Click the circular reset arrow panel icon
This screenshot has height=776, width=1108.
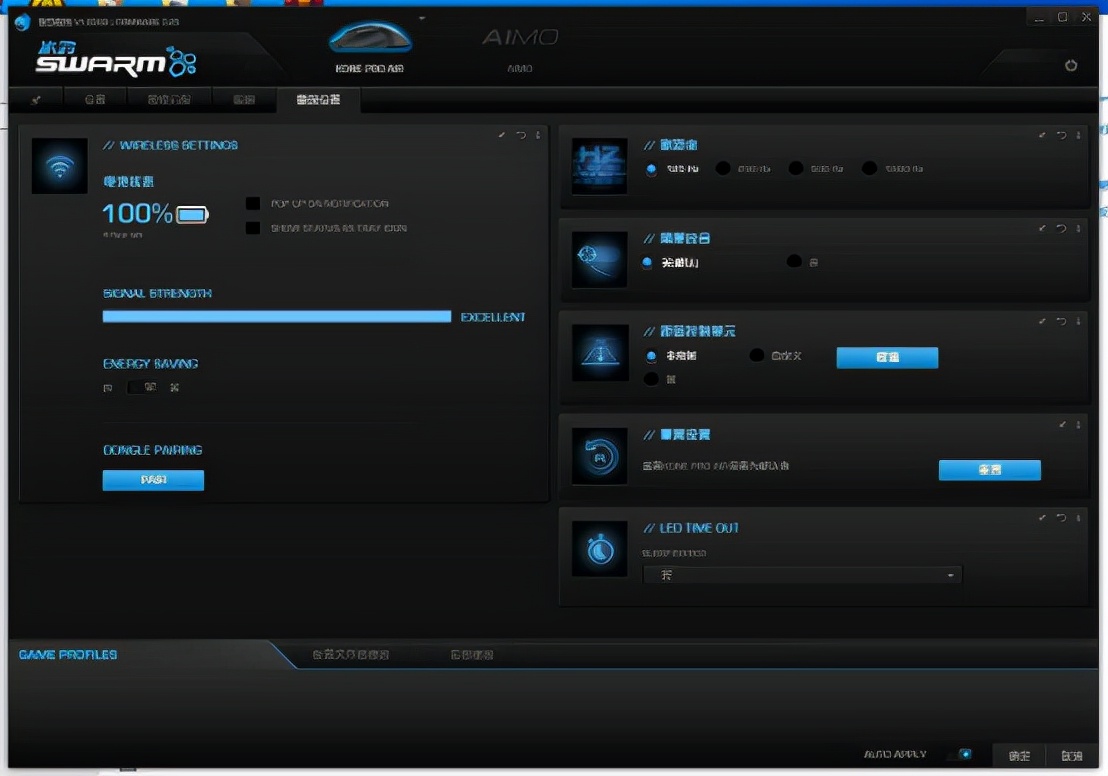coord(599,456)
